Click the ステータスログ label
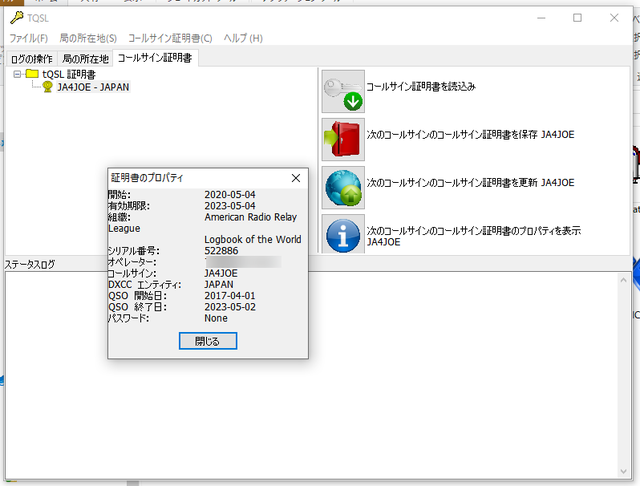 coord(30,265)
